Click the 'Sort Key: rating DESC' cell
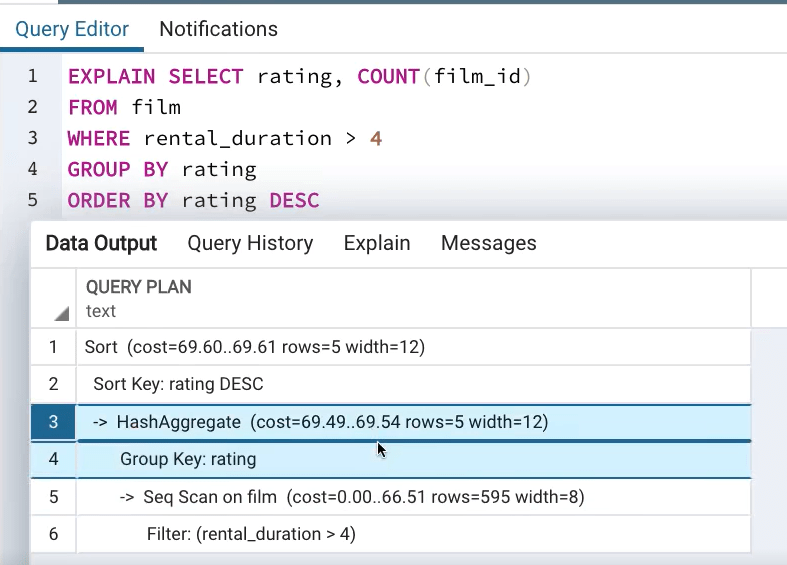The width and height of the screenshot is (787, 565). coord(414,384)
